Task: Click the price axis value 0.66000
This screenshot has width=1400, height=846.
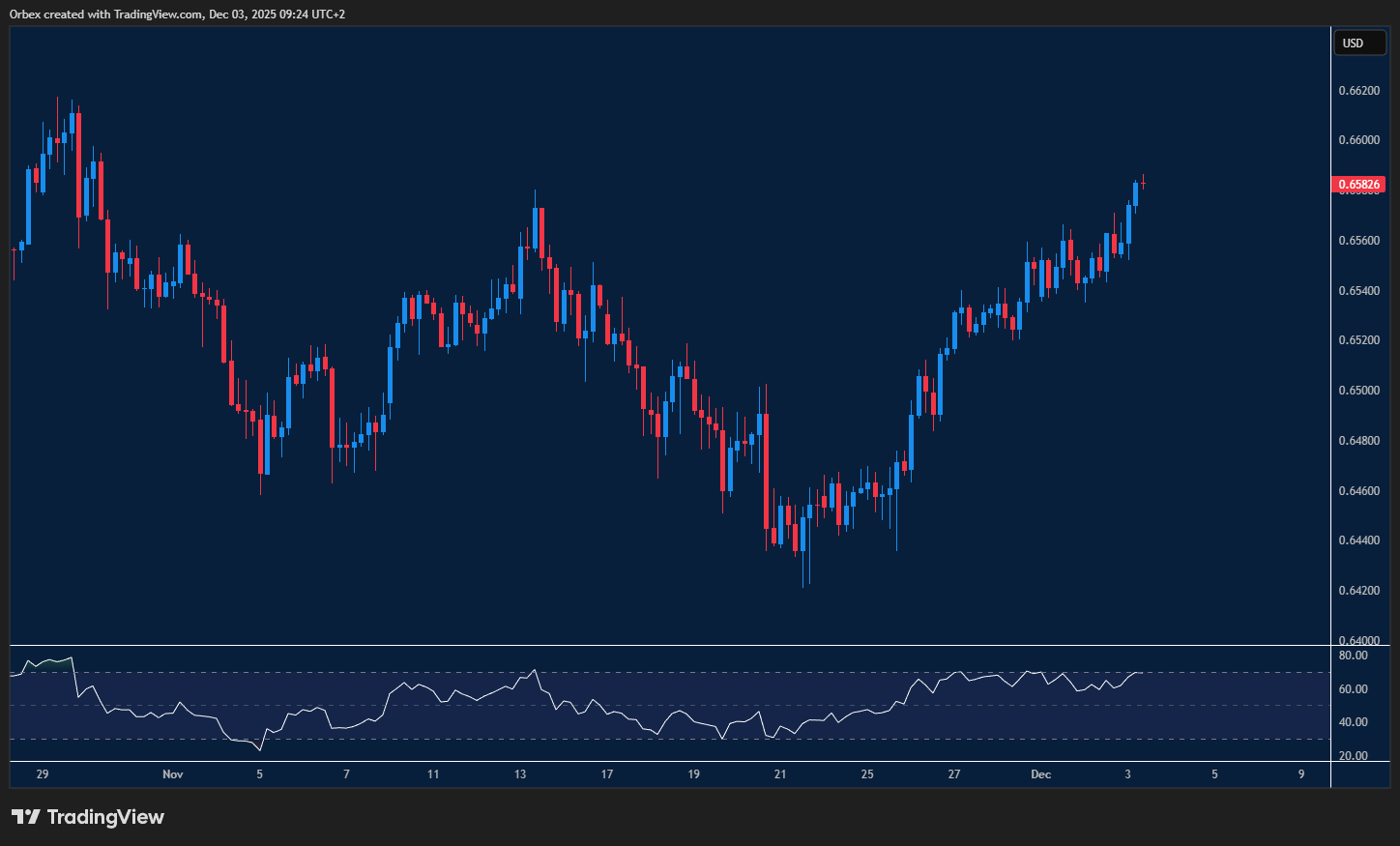Action: point(1358,139)
